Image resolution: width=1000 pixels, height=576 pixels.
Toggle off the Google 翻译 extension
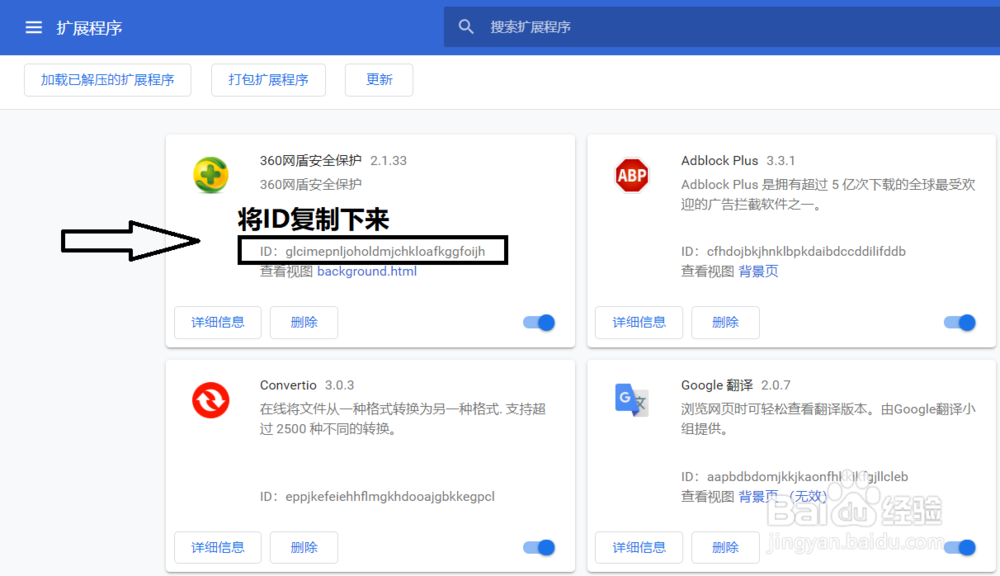[960, 547]
